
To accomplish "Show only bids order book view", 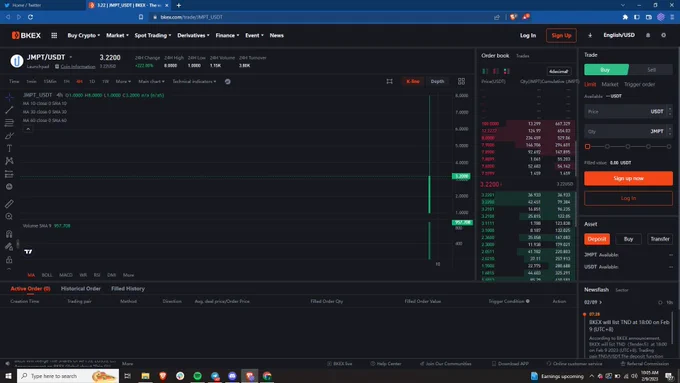I will pyautogui.click(x=507, y=71).
